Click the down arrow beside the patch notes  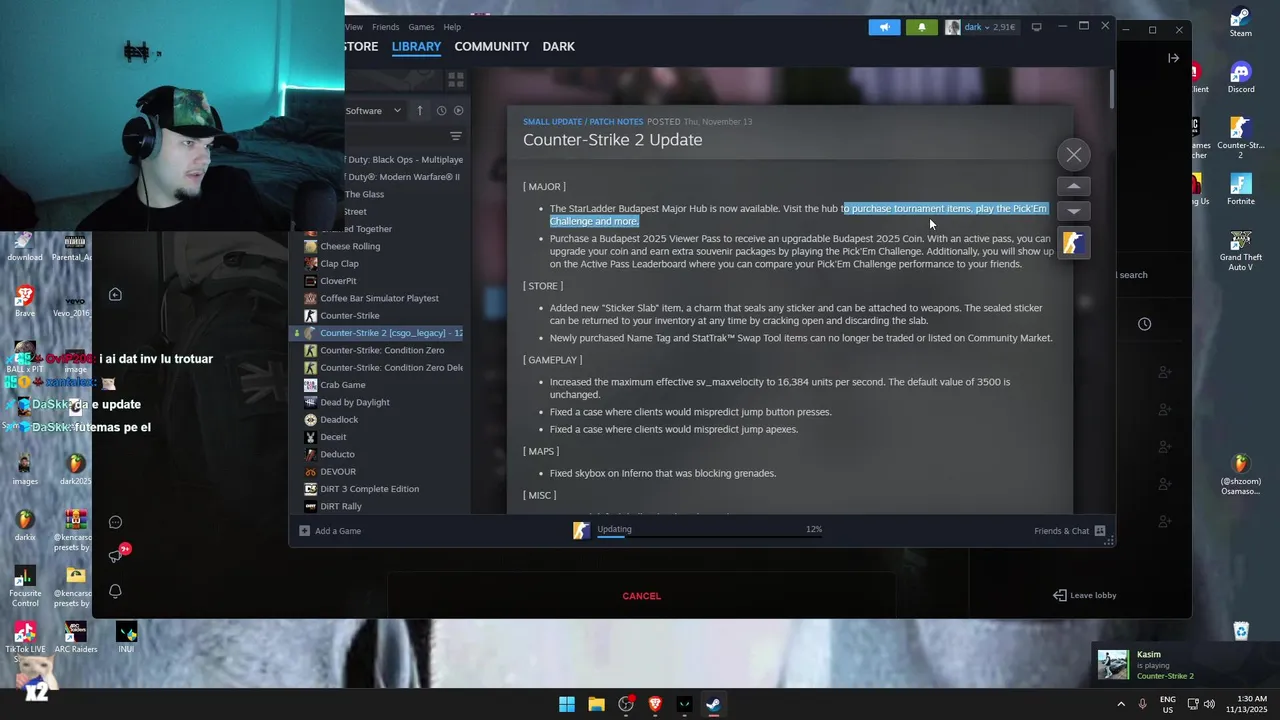click(x=1074, y=211)
